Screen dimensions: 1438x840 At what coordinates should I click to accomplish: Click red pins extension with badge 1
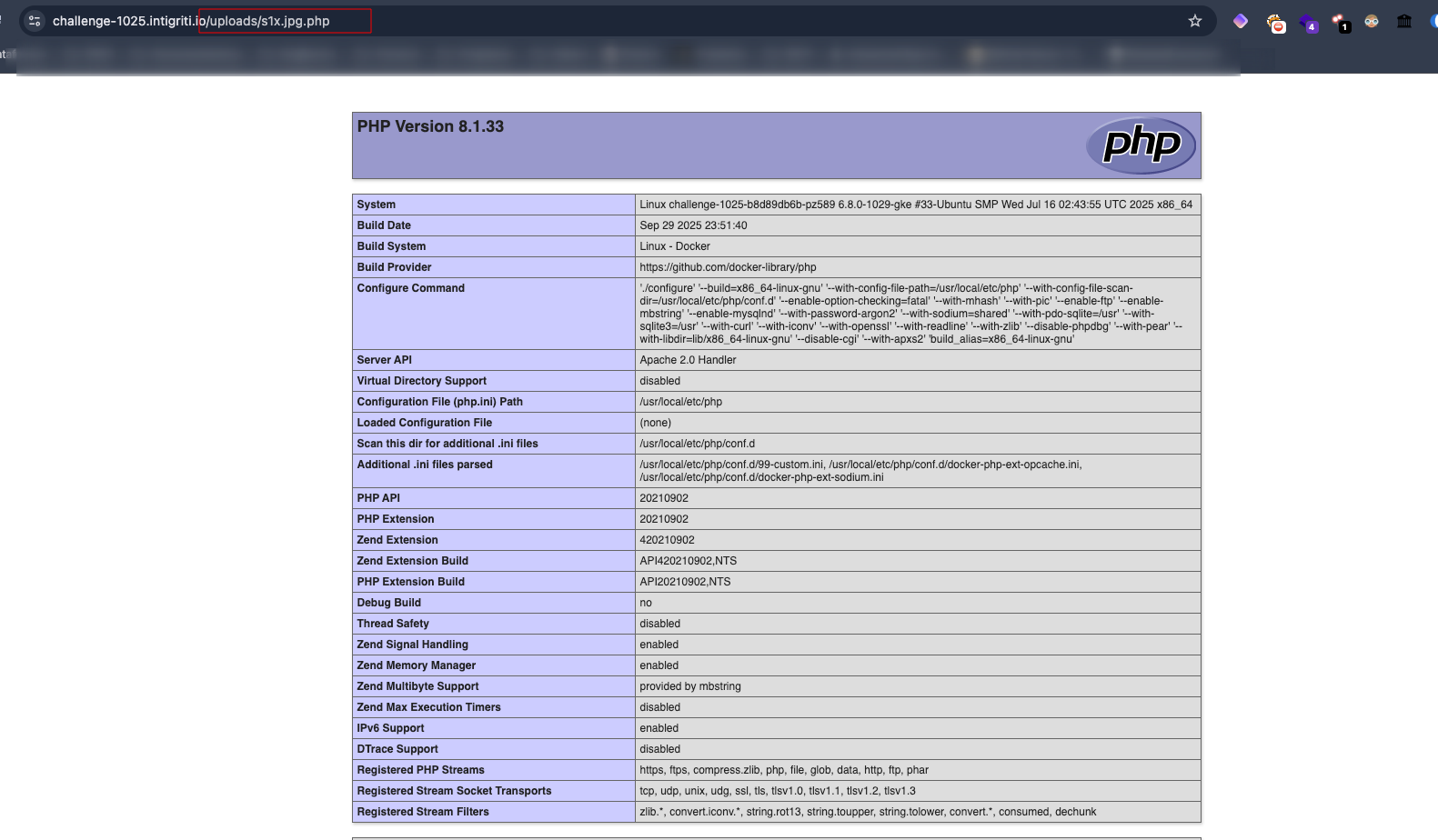pyautogui.click(x=1340, y=23)
